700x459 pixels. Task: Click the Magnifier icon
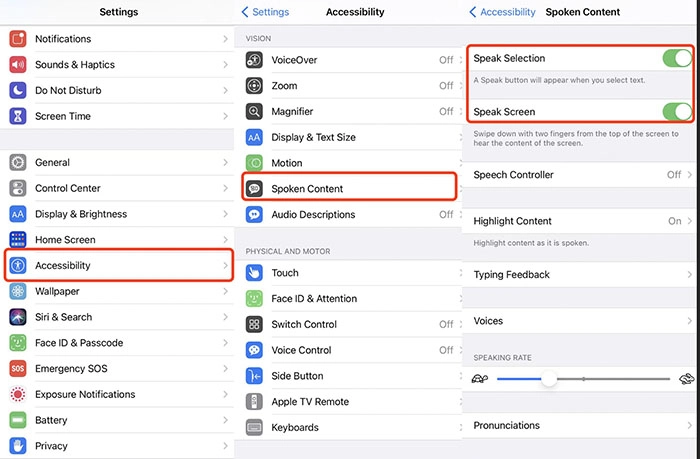pyautogui.click(x=254, y=112)
